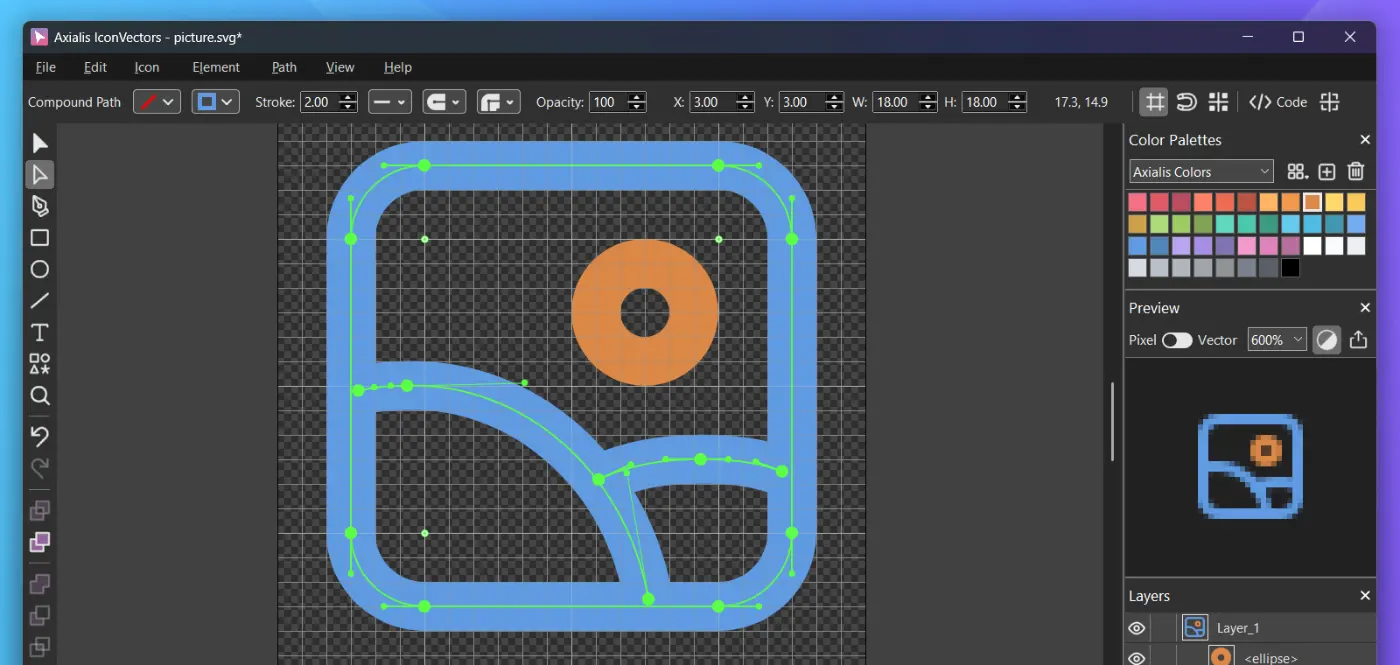Viewport: 1400px width, 665px height.
Task: Click the canvas vertical scrollbar handle
Action: tap(1112, 421)
